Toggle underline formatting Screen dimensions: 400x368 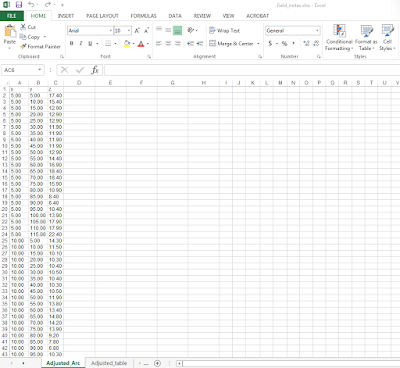tap(90, 43)
